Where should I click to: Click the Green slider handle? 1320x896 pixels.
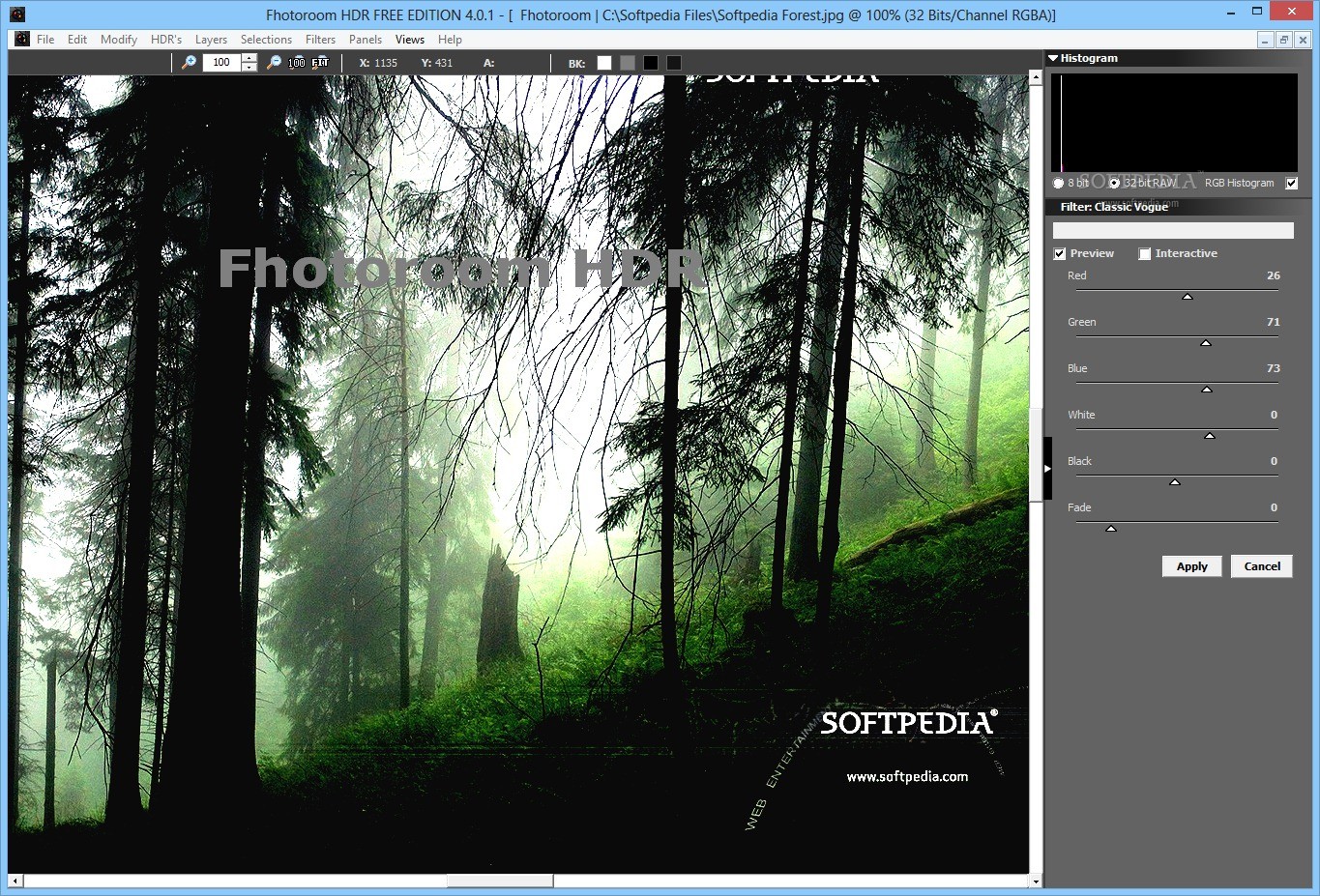pos(1206,343)
